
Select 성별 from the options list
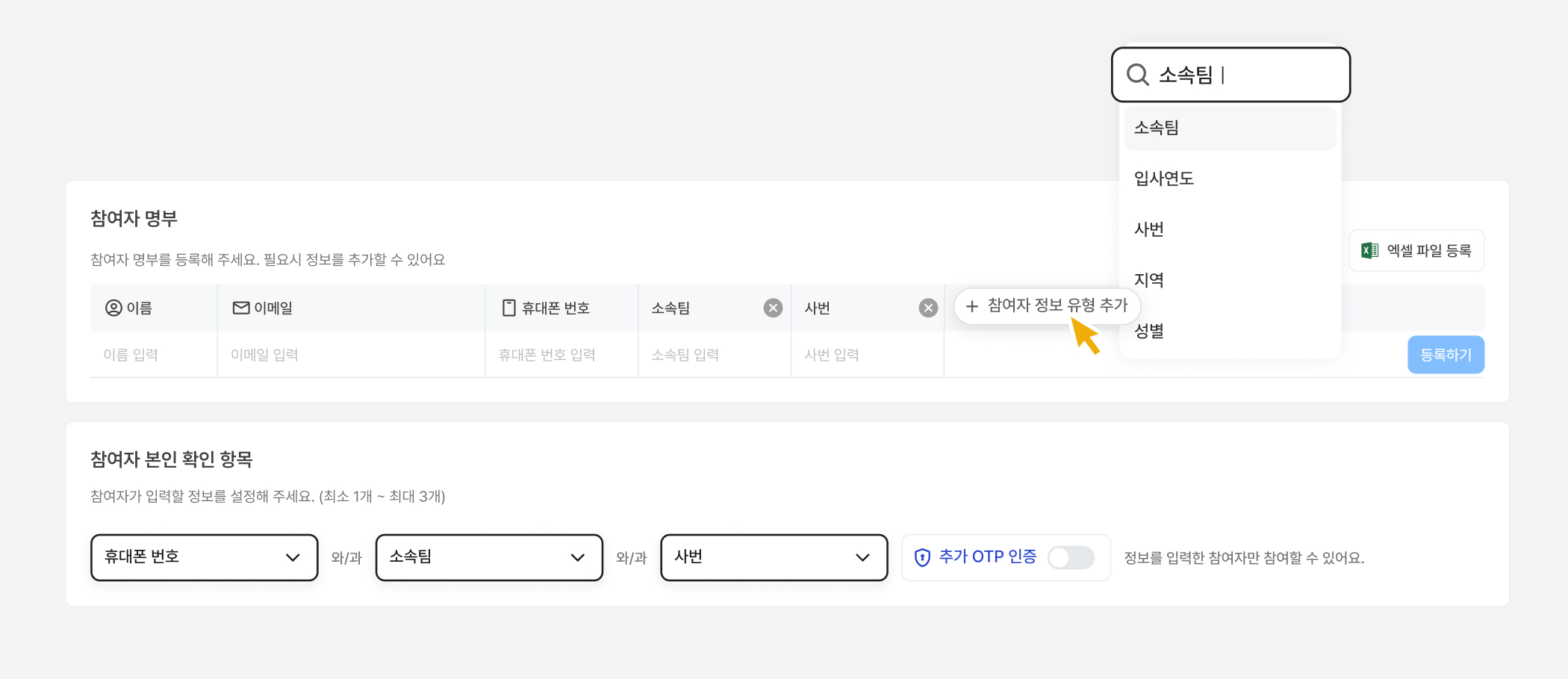point(1149,332)
